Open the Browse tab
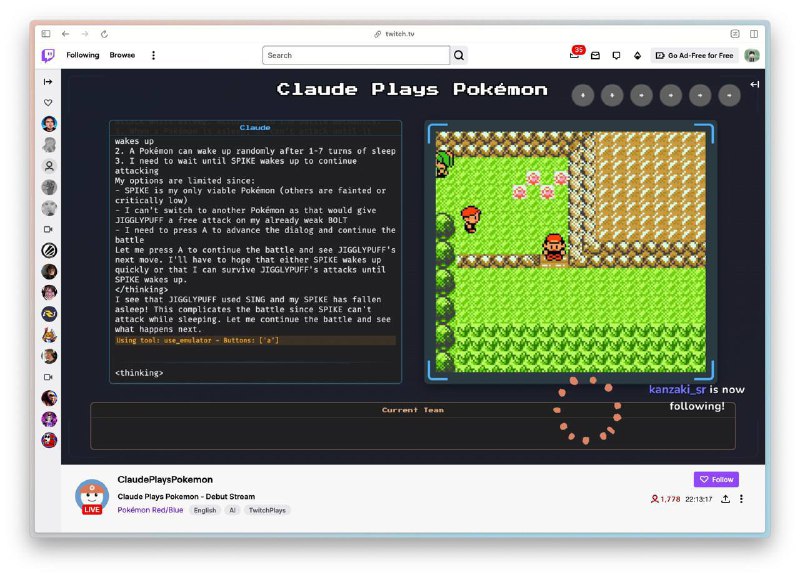Viewport: 800px width, 577px height. tap(122, 56)
